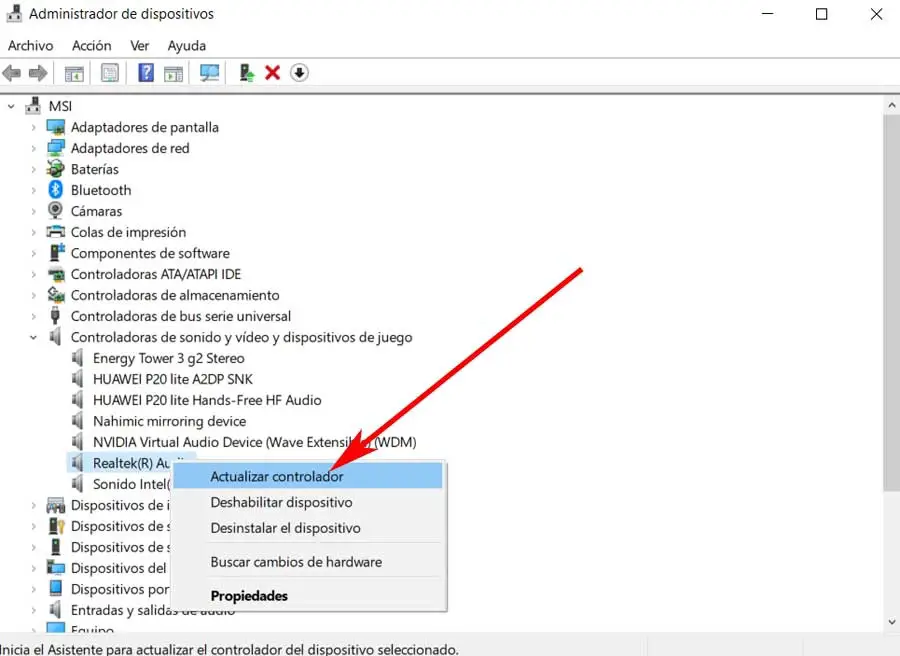The image size is (900, 656).
Task: Disable device with the down-arrow circle icon
Action: (299, 73)
